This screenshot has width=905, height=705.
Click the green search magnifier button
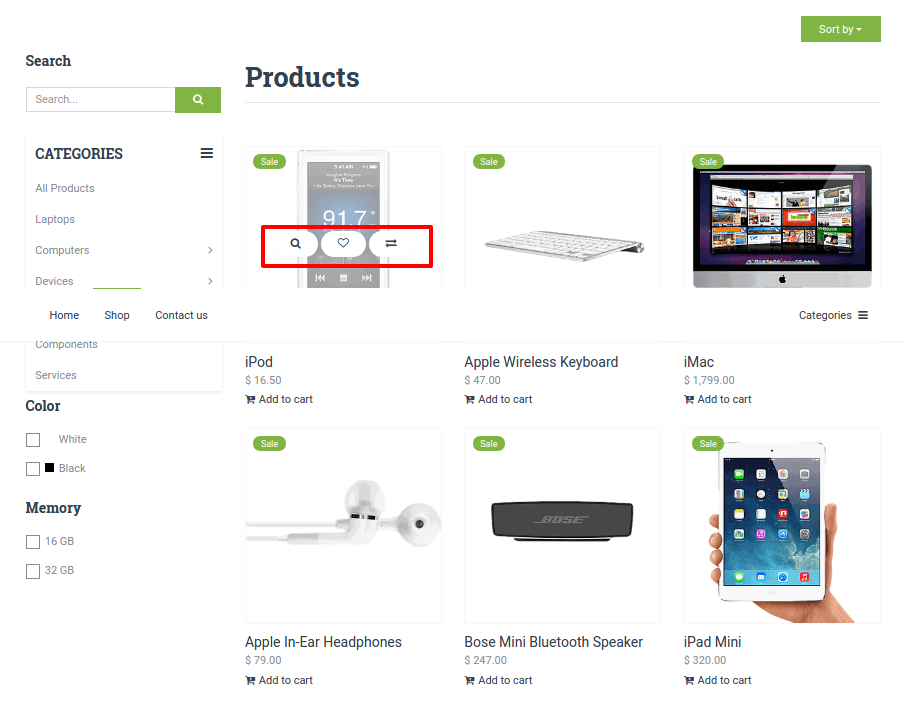(198, 99)
